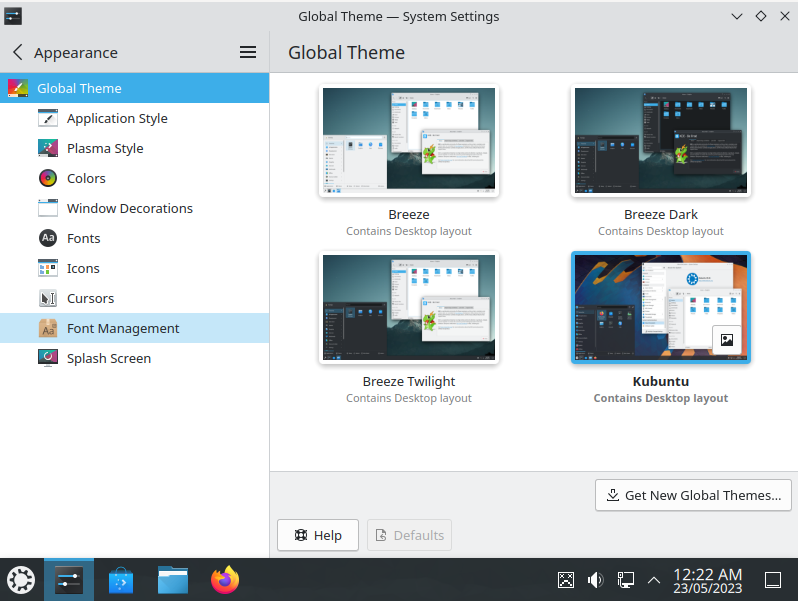Click the wallpaper image icon on Kubuntu preview
Screen dimensions: 798x601
pyautogui.click(x=727, y=339)
